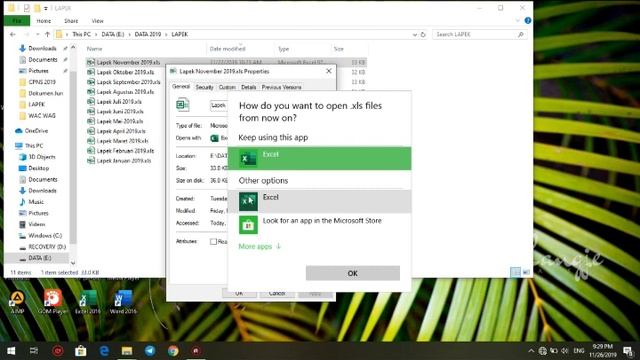This screenshot has width=640, height=360.
Task: Click This PC in the address path
Action: pos(81,35)
